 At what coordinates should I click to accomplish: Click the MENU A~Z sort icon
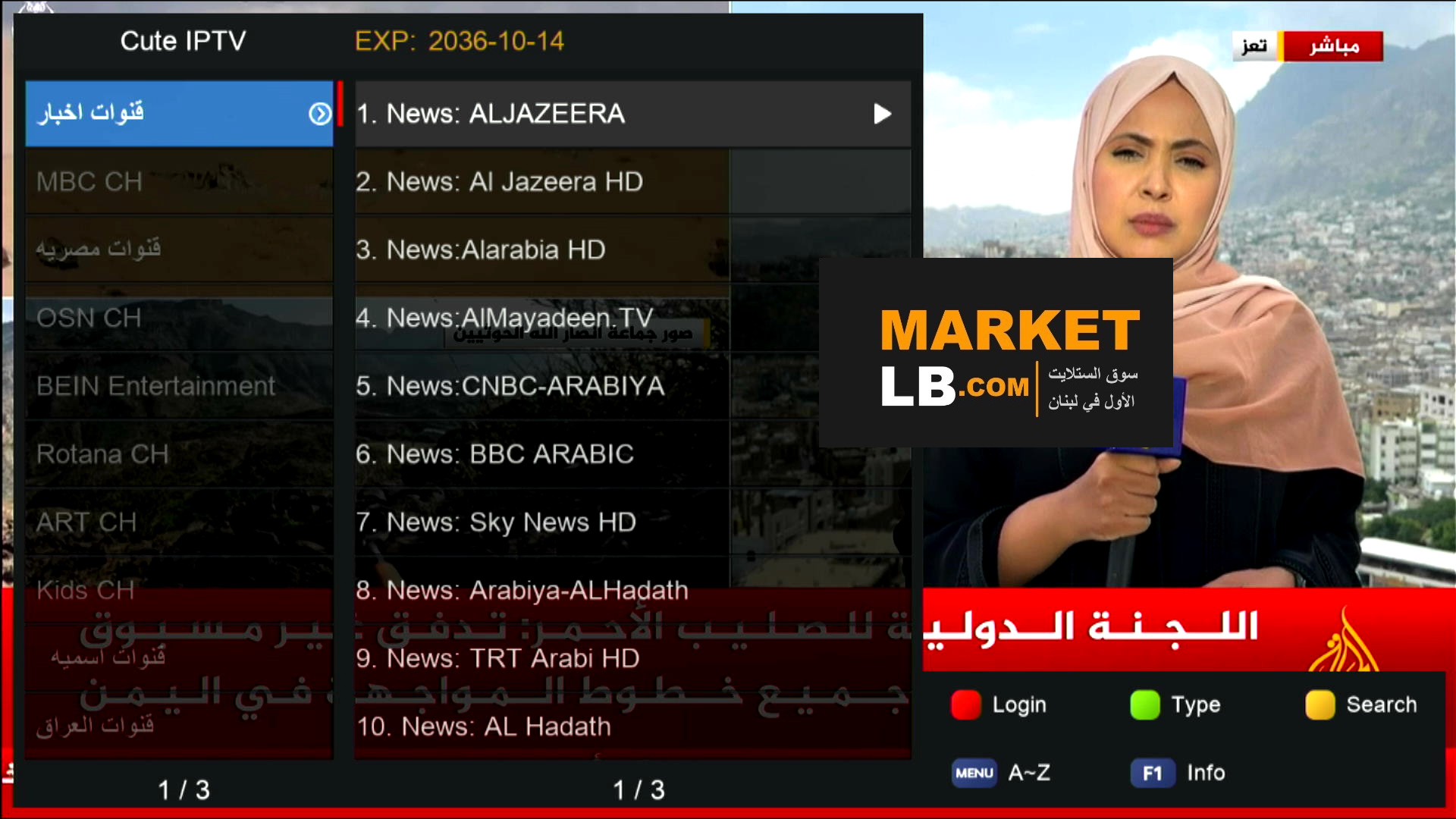click(x=974, y=773)
